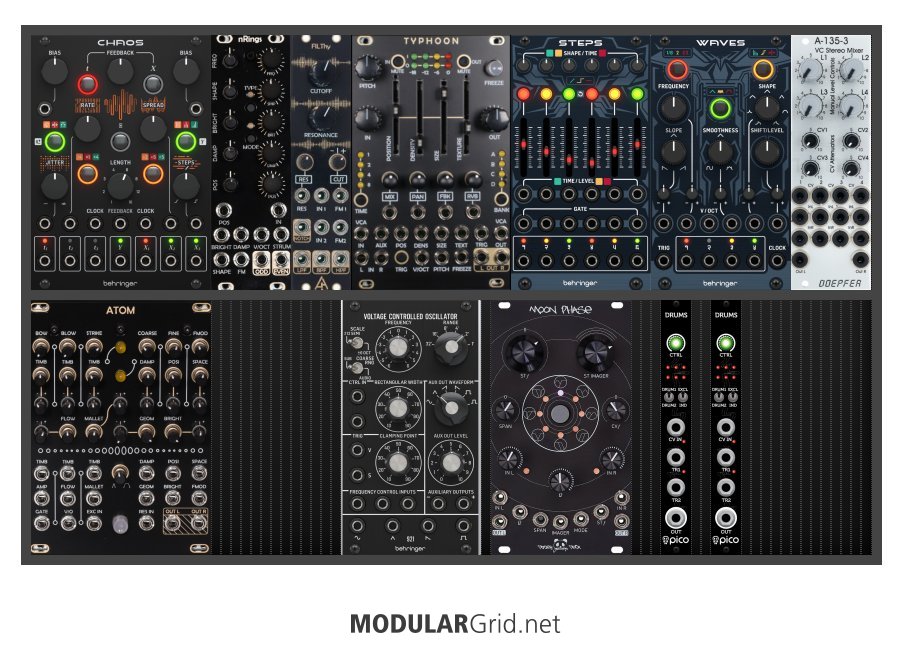
Task: Click the red-ringed button on the Chaos module
Action: 87,84
